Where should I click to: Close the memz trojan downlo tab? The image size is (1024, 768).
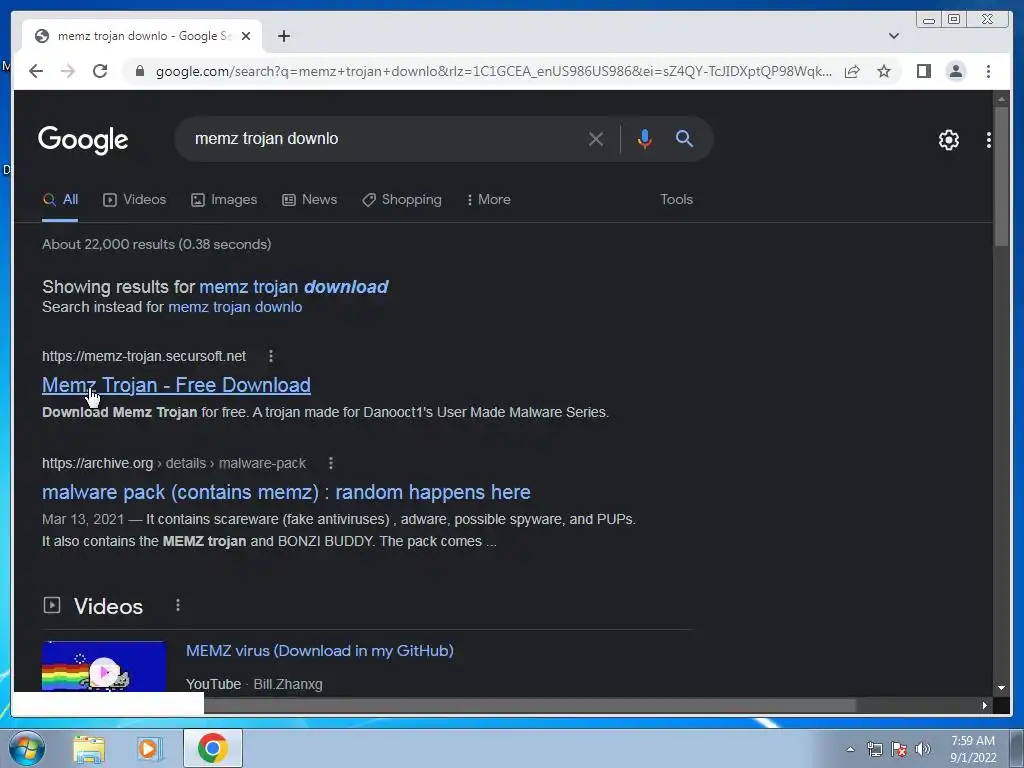[x=246, y=36]
